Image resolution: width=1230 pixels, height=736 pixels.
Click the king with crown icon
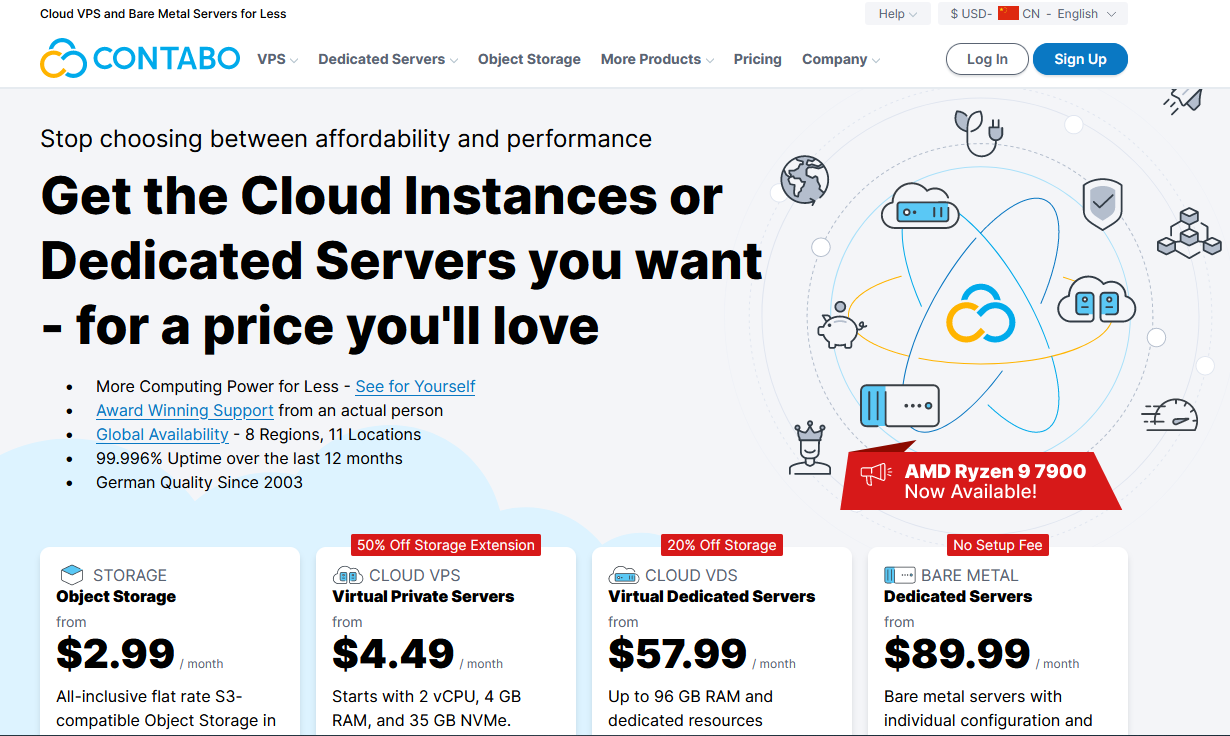point(808,448)
